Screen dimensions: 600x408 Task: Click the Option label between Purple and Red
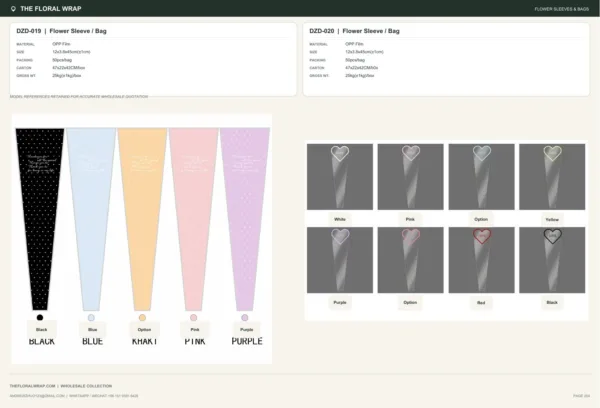coord(410,302)
